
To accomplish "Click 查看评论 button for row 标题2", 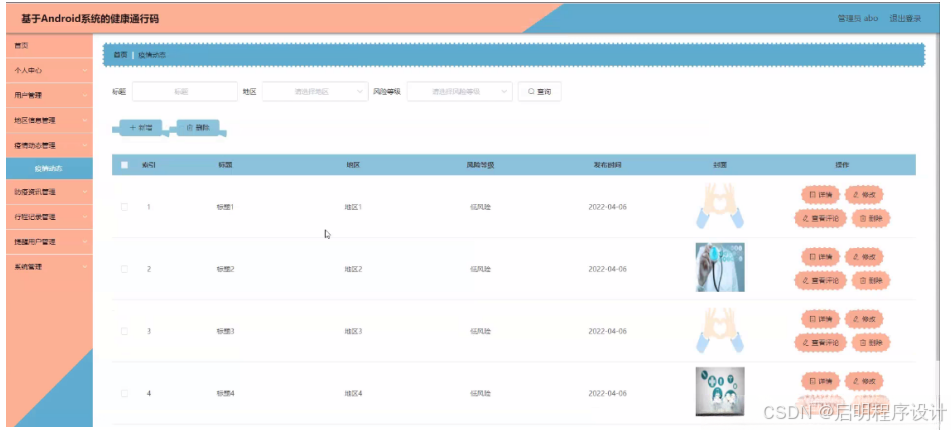I will click(x=820, y=280).
